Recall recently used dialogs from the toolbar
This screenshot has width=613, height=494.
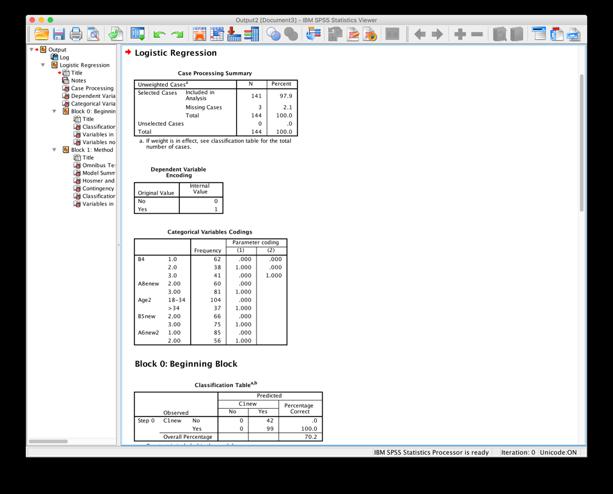[x=138, y=34]
